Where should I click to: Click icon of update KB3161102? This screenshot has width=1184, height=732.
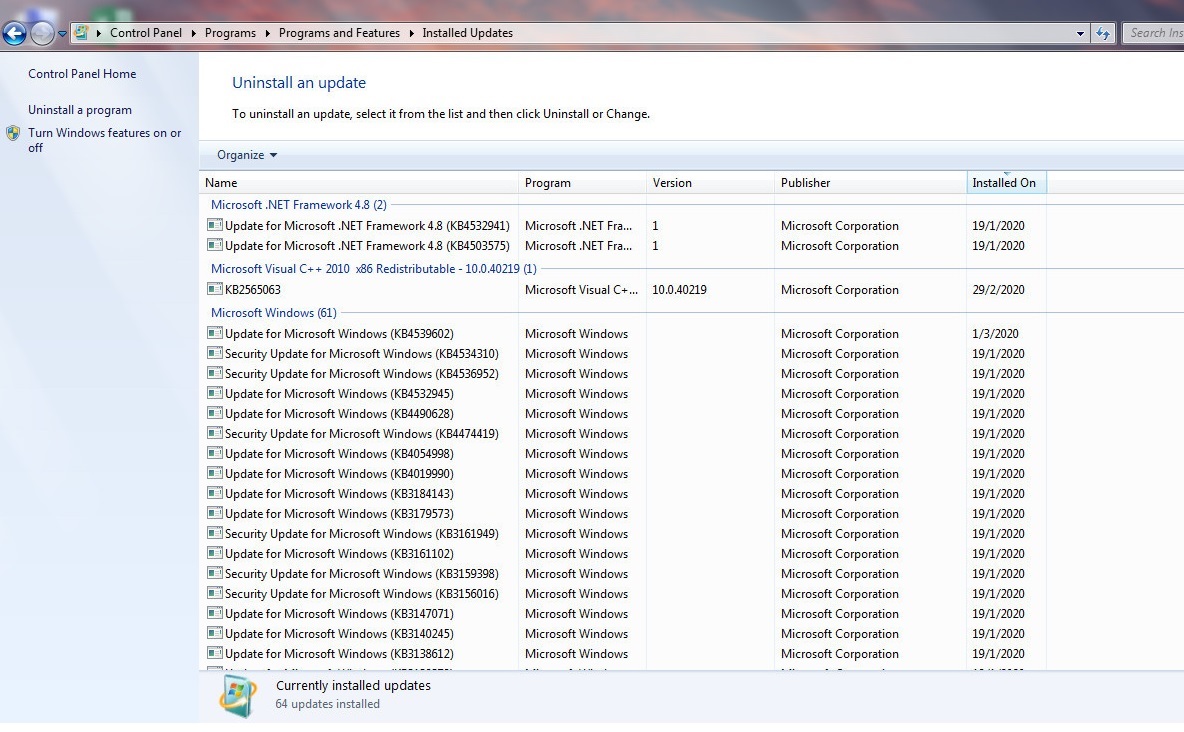pos(214,553)
